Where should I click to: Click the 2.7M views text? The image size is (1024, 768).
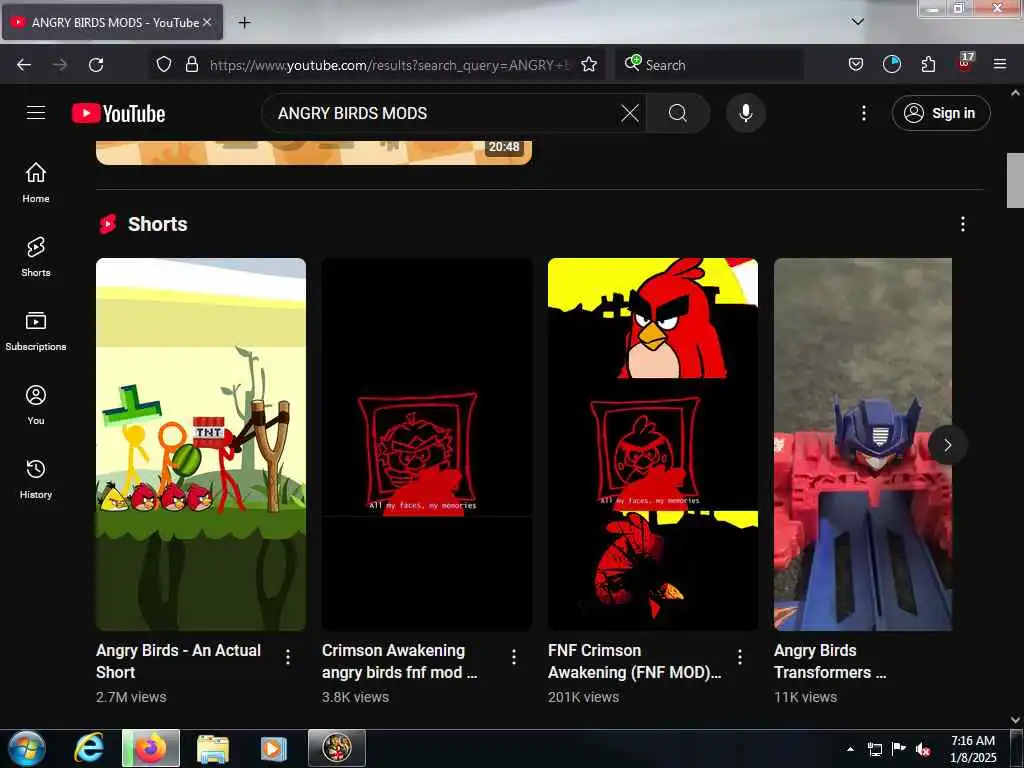(131, 697)
